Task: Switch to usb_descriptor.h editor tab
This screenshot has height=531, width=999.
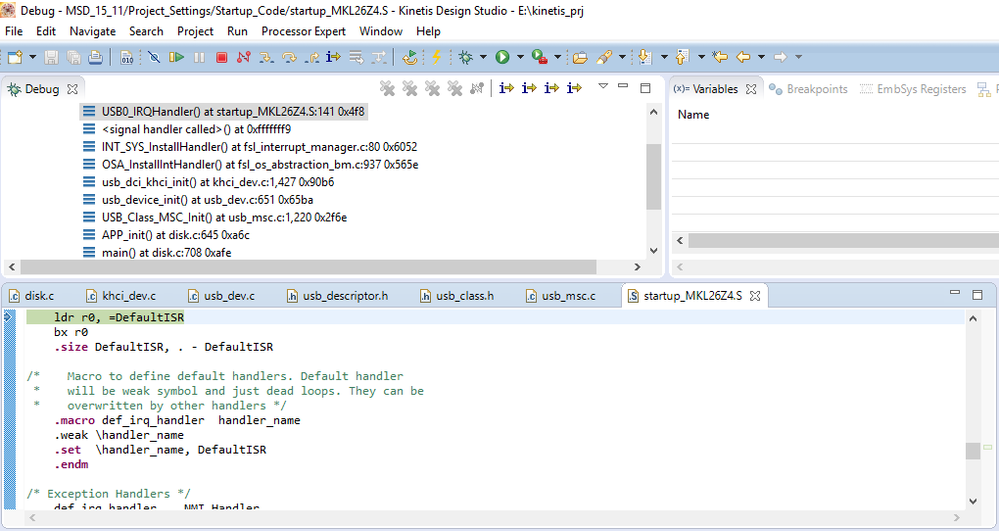Action: [x=337, y=296]
